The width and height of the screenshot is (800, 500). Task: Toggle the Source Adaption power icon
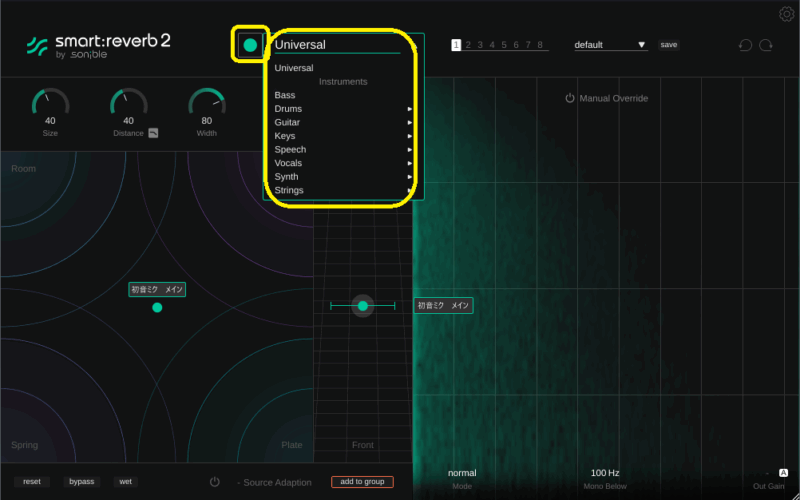[x=215, y=482]
